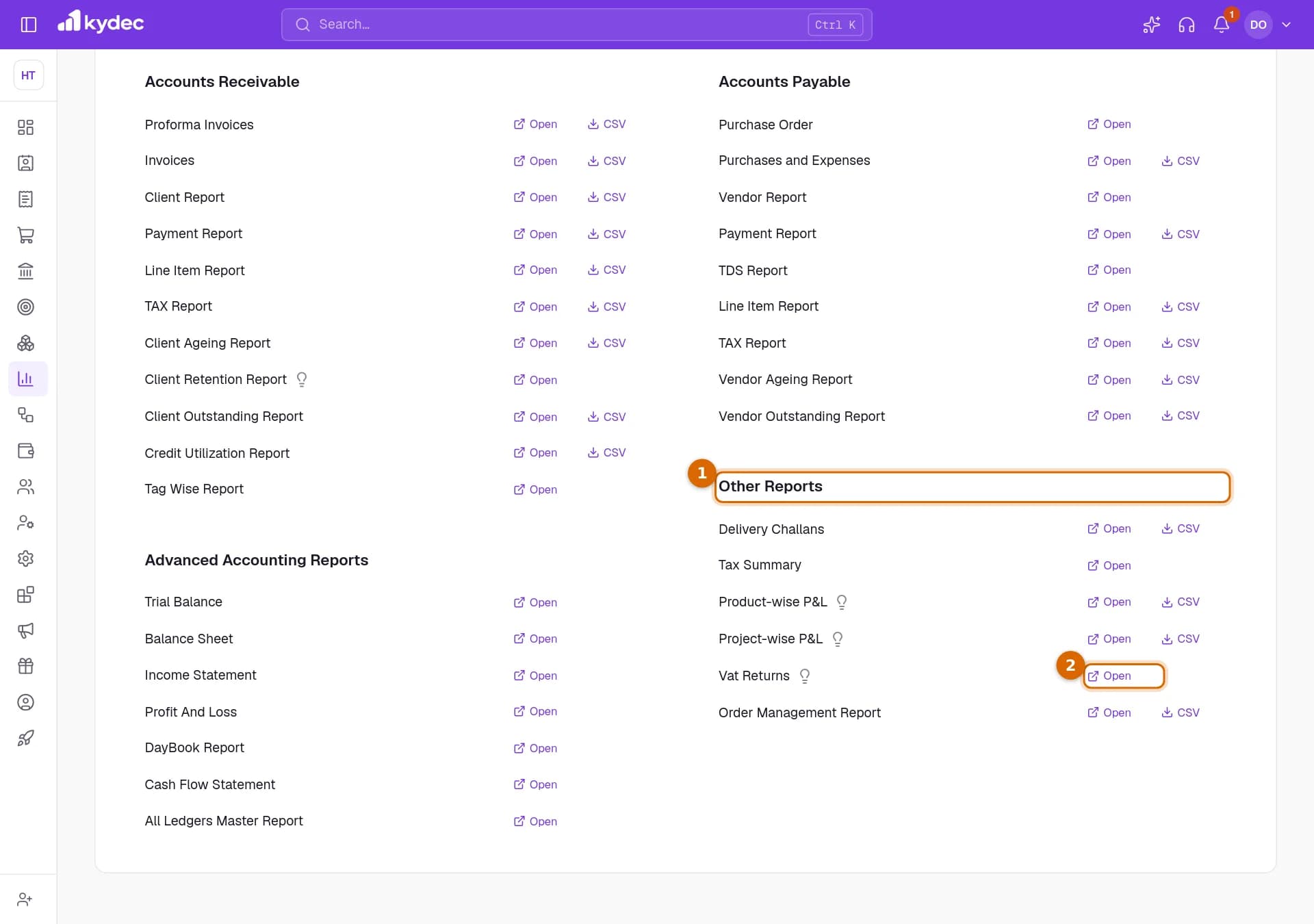Open the Proforma Invoices report
The image size is (1314, 924).
pos(535,124)
